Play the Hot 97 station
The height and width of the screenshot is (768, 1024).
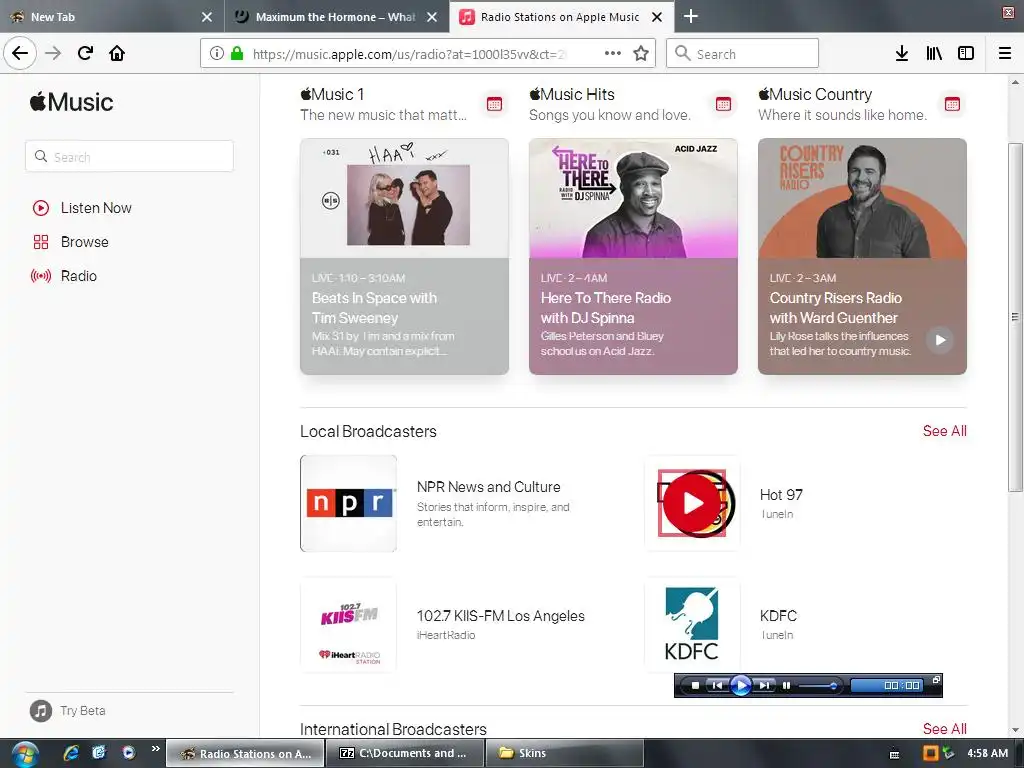click(x=693, y=504)
